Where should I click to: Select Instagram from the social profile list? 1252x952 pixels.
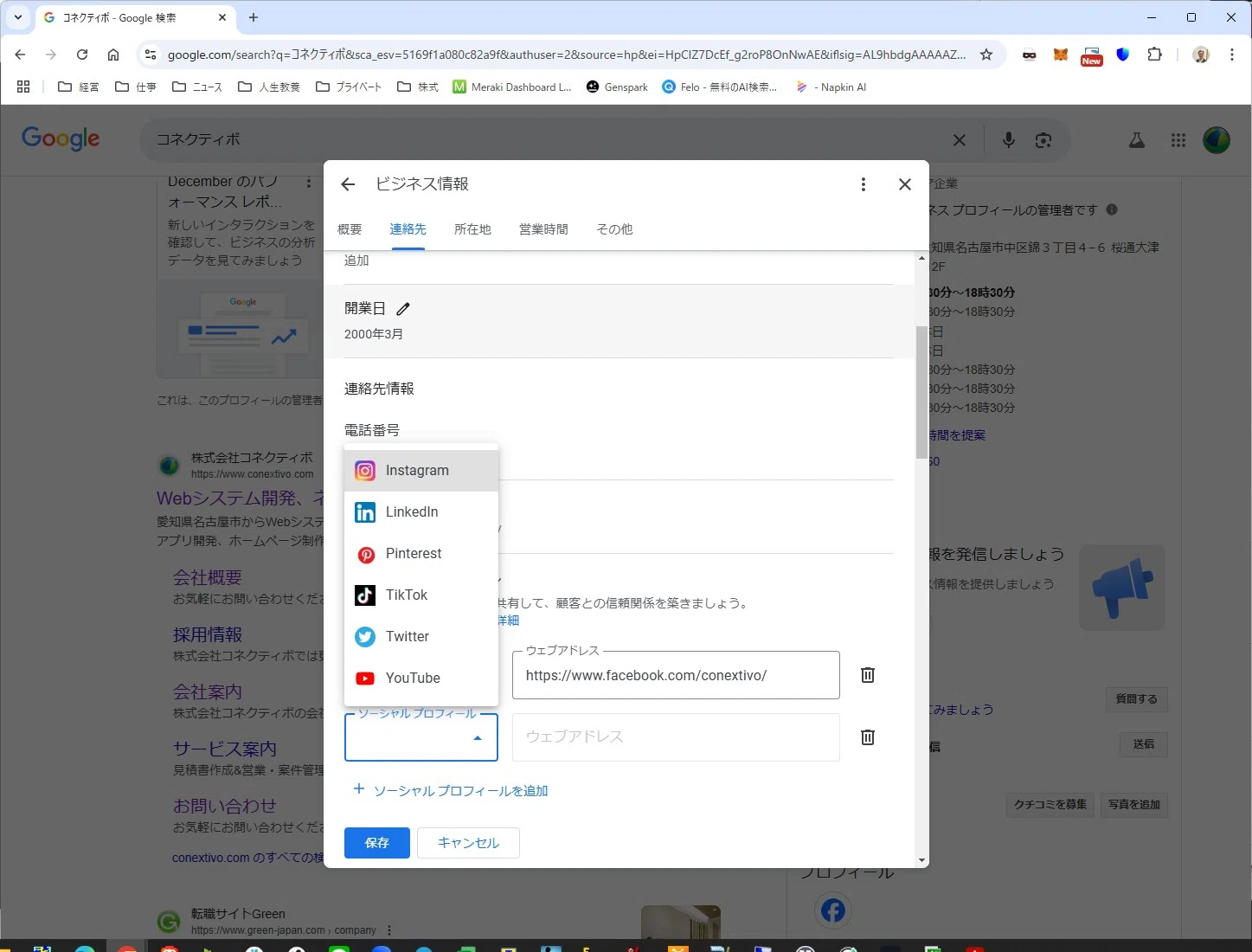(x=421, y=470)
